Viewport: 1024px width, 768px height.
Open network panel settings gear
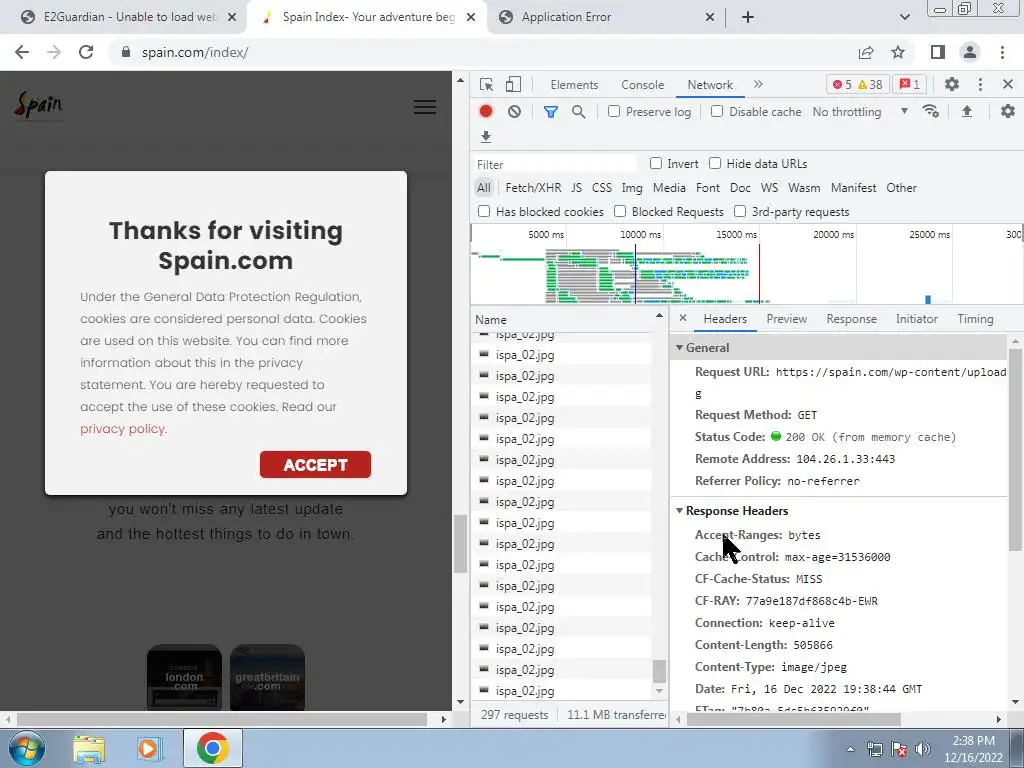click(1008, 112)
